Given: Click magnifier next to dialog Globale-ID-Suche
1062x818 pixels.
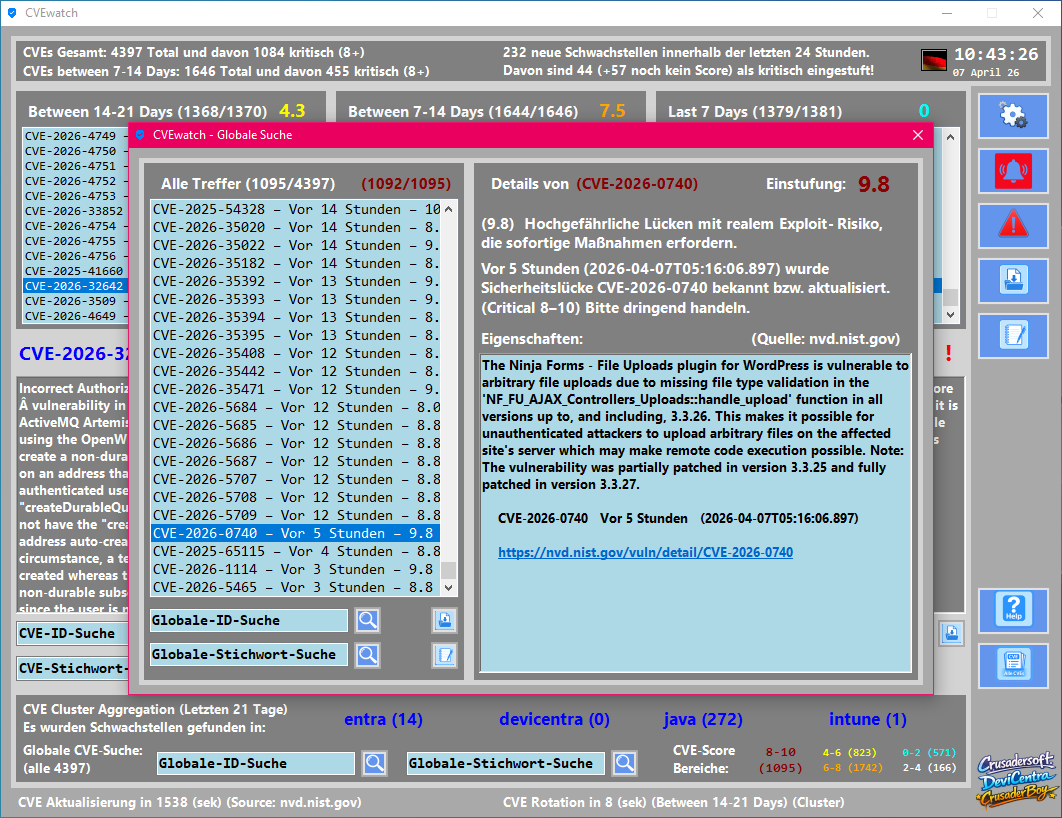Looking at the screenshot, I should tap(368, 620).
